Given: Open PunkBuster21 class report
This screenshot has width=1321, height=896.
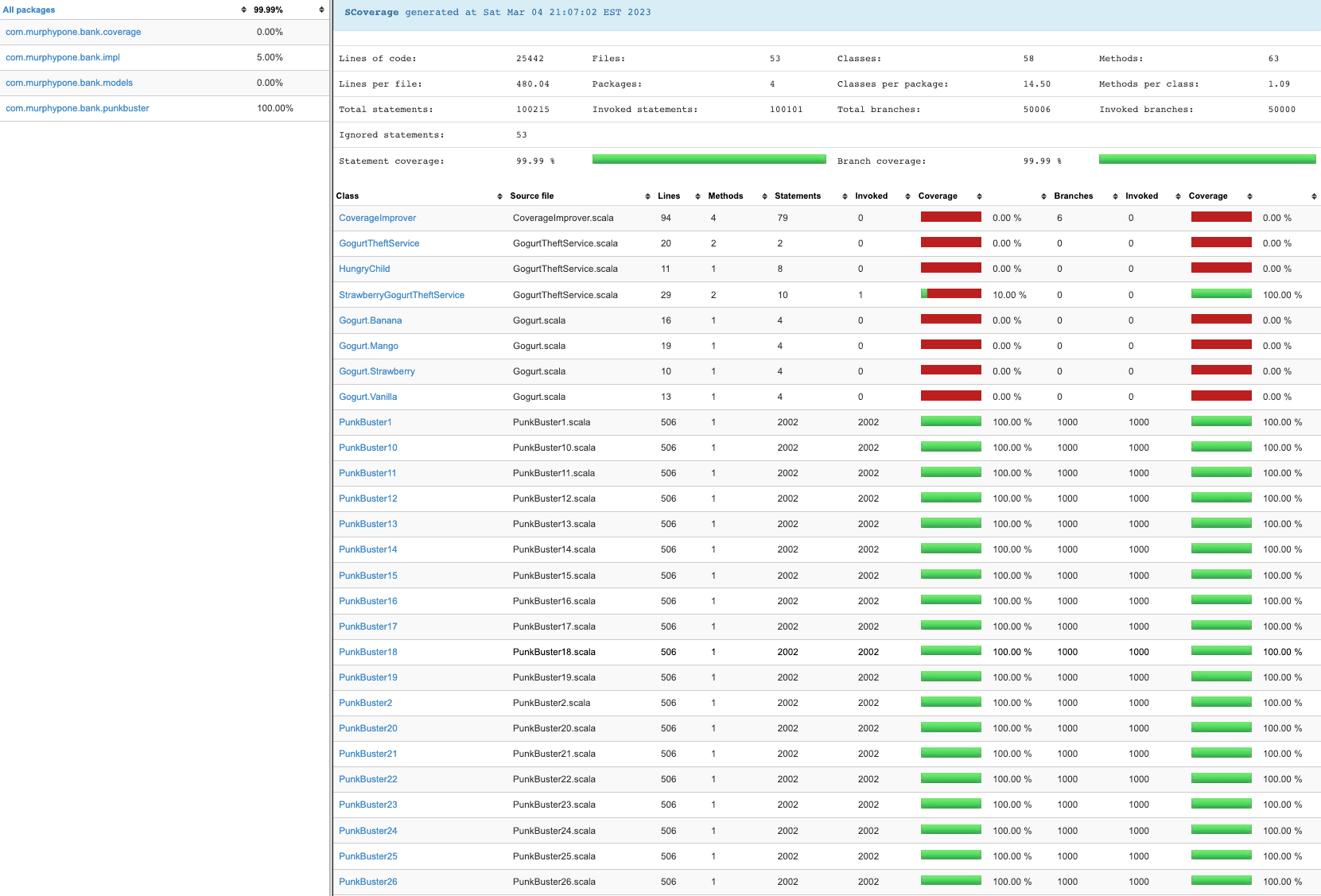Looking at the screenshot, I should 368,754.
